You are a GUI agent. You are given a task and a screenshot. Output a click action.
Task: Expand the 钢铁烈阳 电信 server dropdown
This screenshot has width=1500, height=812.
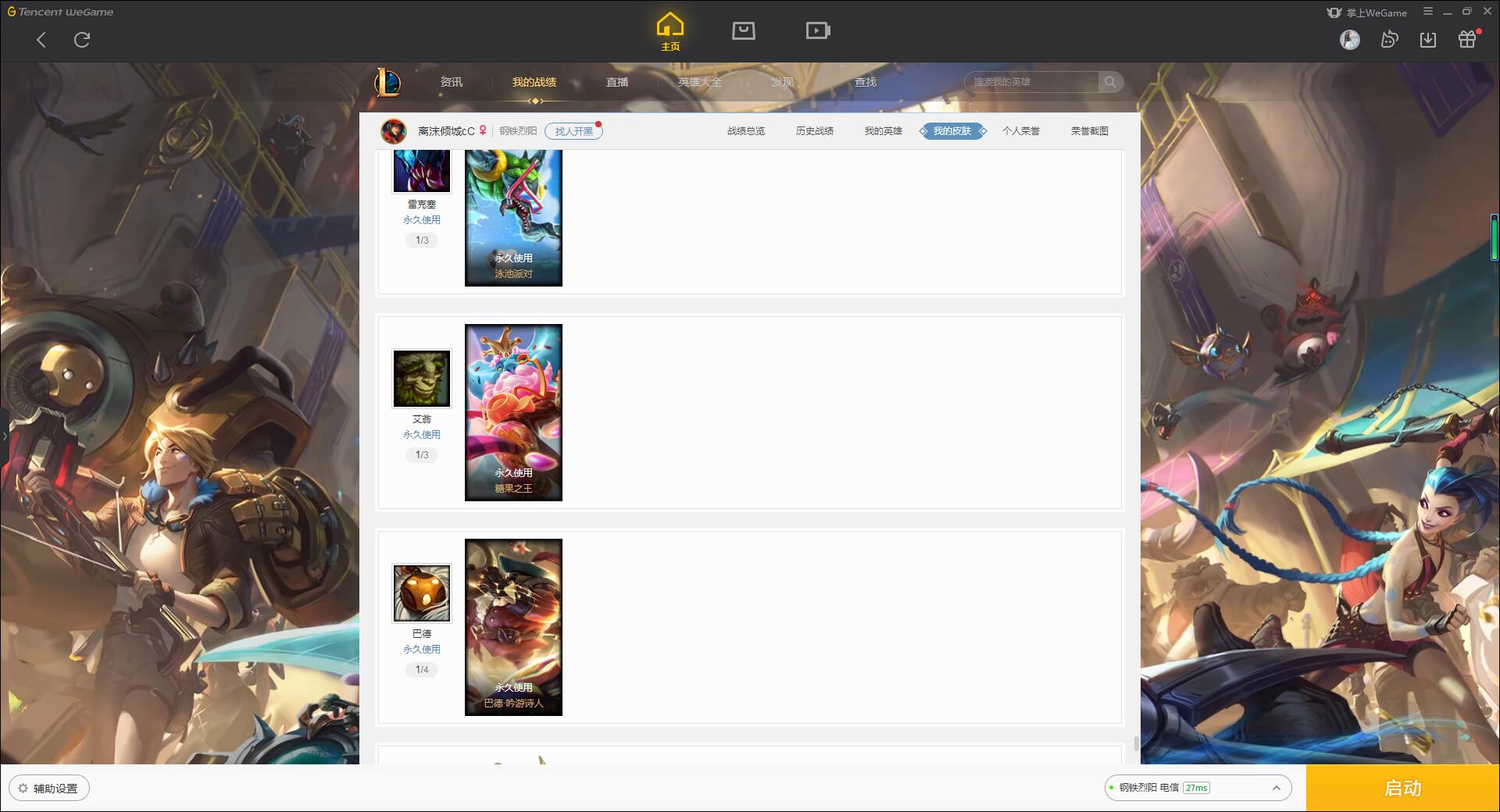click(1198, 788)
